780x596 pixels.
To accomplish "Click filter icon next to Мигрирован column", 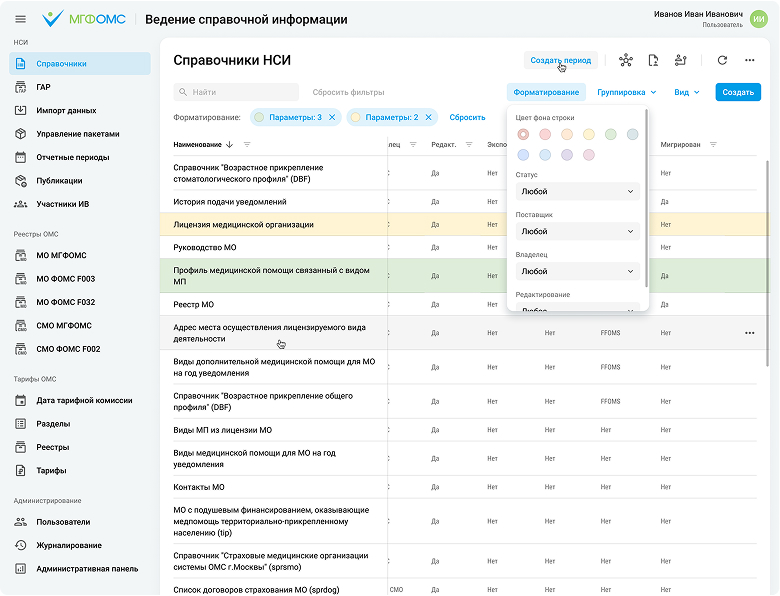I will (x=713, y=144).
